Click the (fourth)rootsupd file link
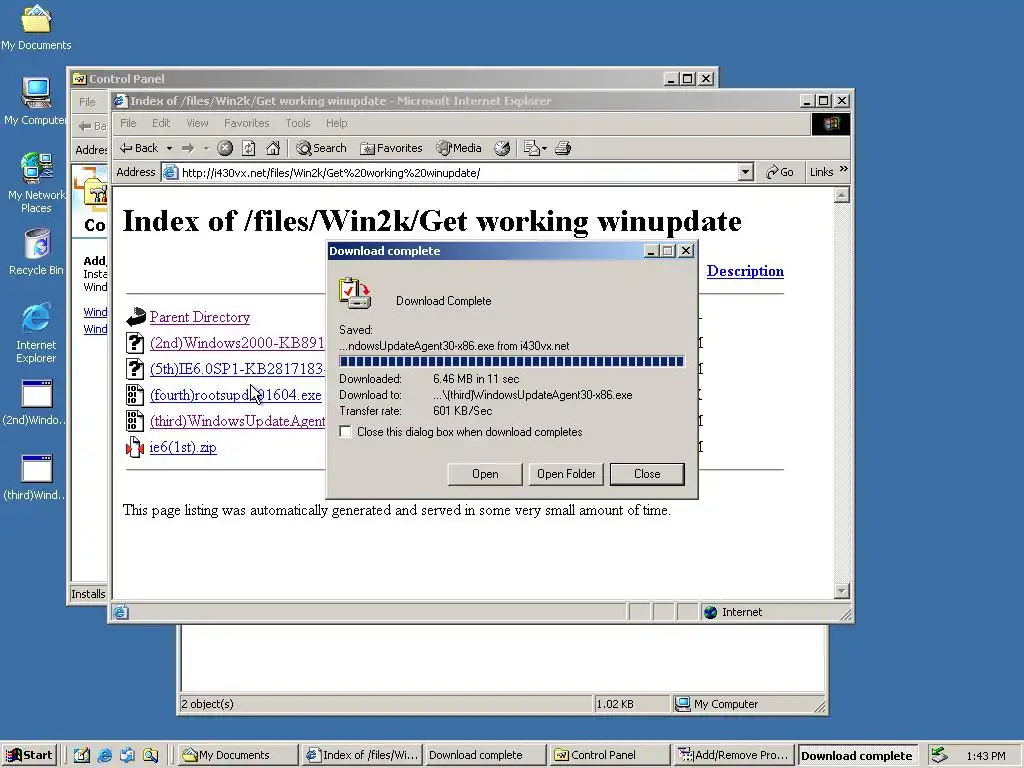The width and height of the screenshot is (1024, 768). pos(236,395)
